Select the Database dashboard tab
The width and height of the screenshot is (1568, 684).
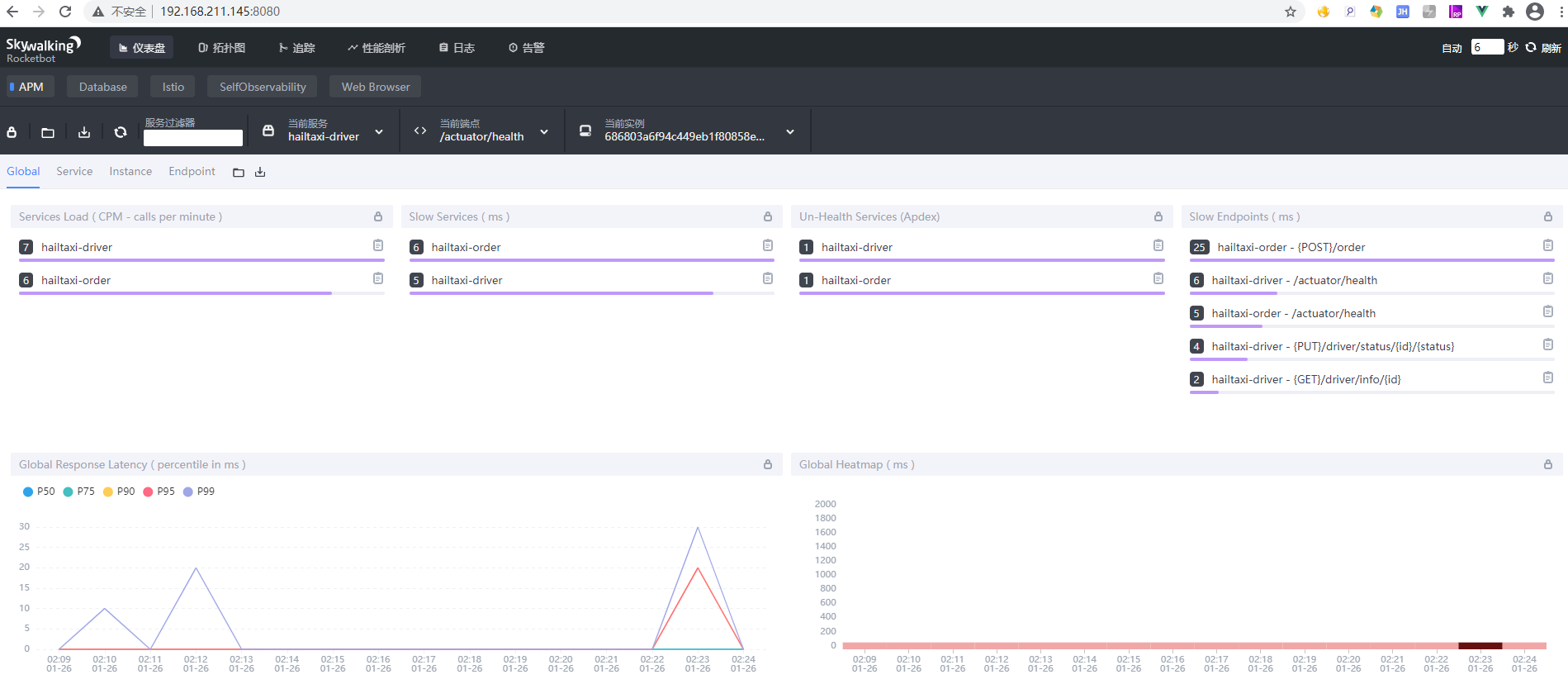coord(103,87)
